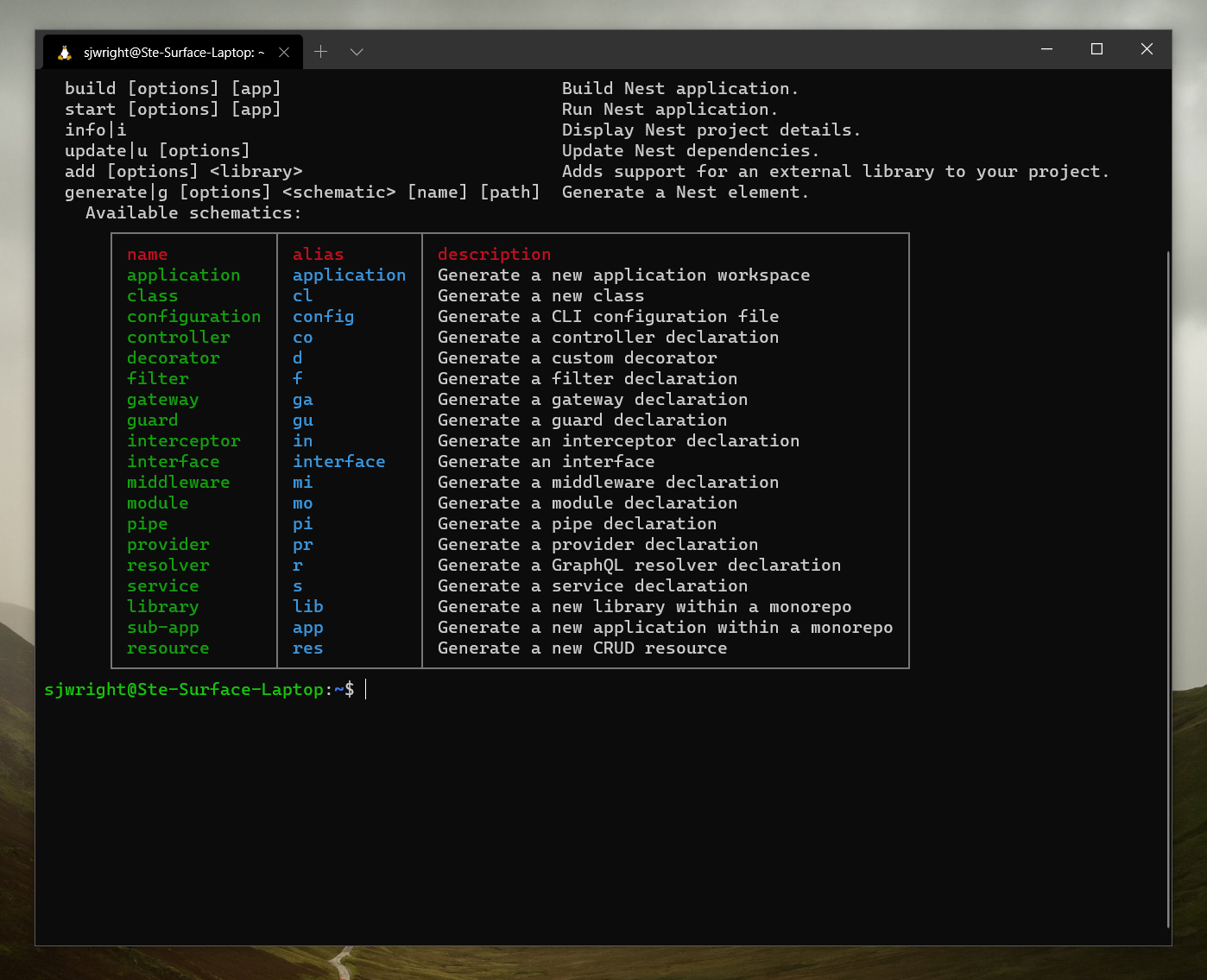This screenshot has height=980, width=1207.
Task: Click the shell prompt sjwright@Ste-Surface-Laptop:~$
Action: [x=199, y=690]
